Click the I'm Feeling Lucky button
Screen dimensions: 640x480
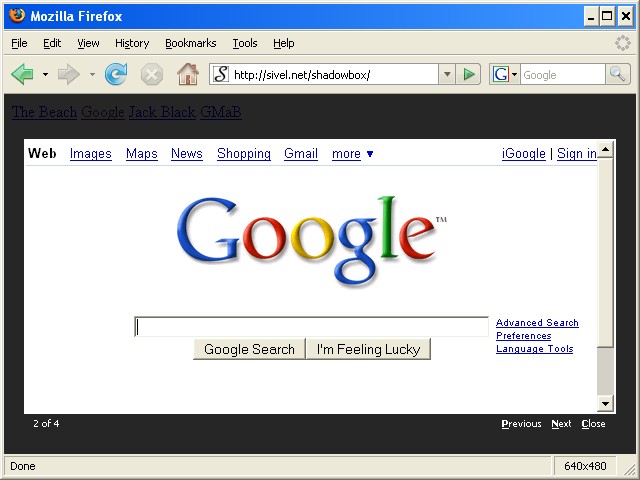point(368,349)
